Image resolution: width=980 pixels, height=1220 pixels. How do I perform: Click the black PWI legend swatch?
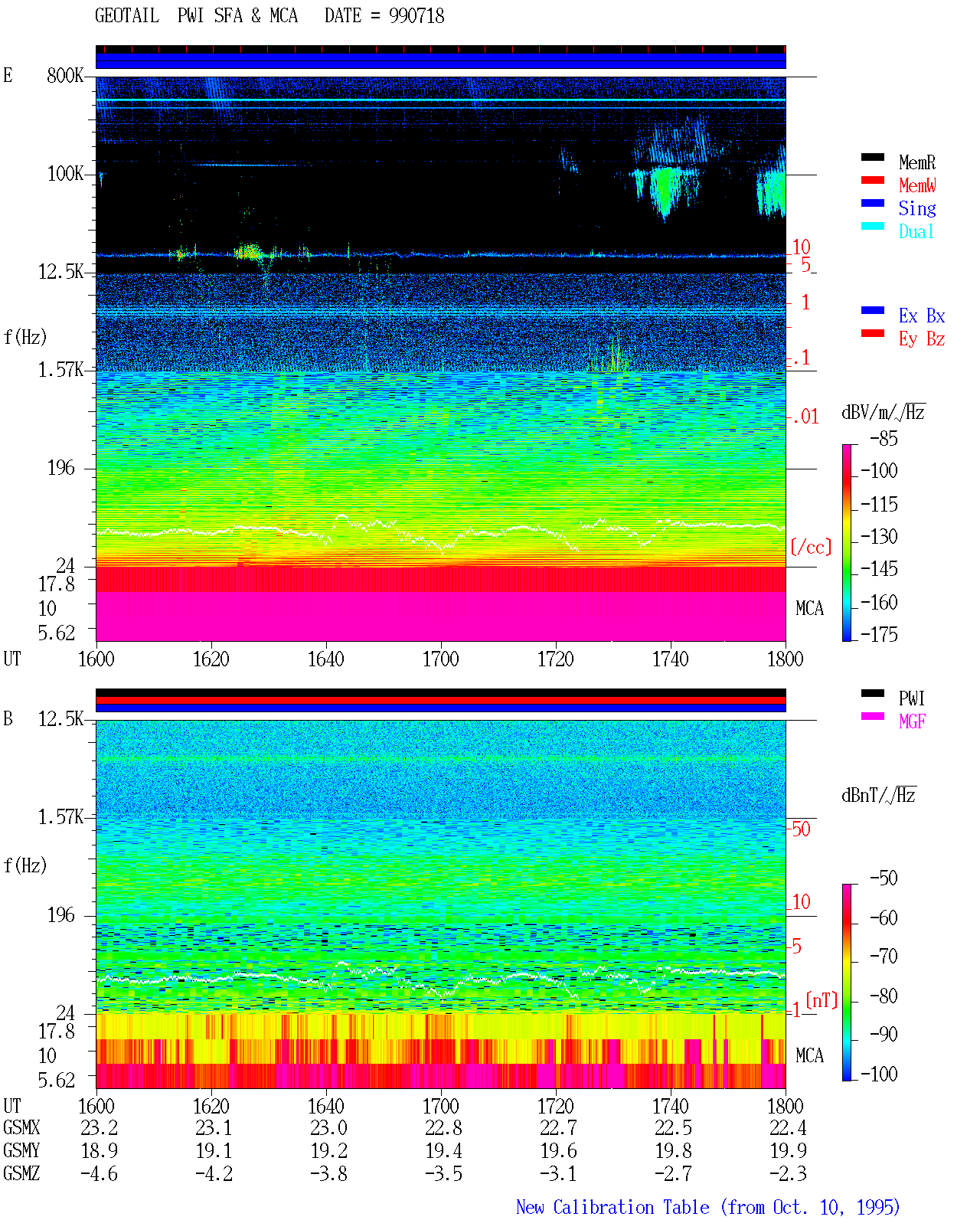click(873, 694)
